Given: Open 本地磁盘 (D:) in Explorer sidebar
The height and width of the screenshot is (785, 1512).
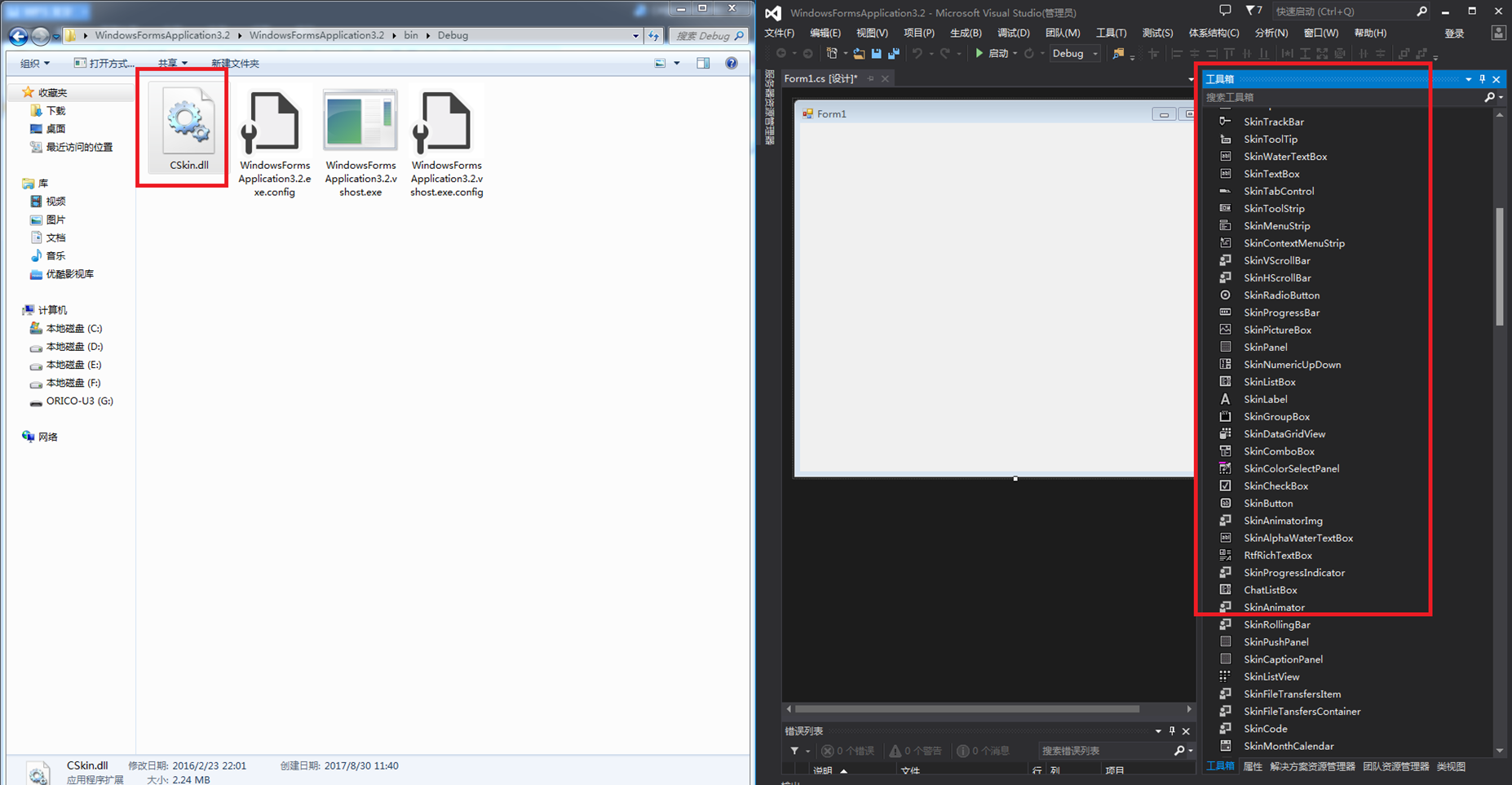Looking at the screenshot, I should tap(73, 347).
